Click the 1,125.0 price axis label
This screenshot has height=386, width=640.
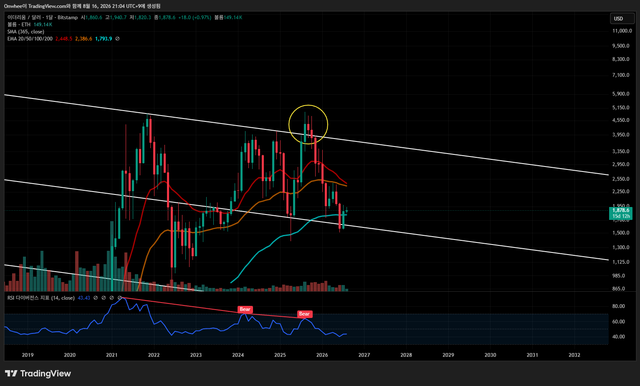621,262
